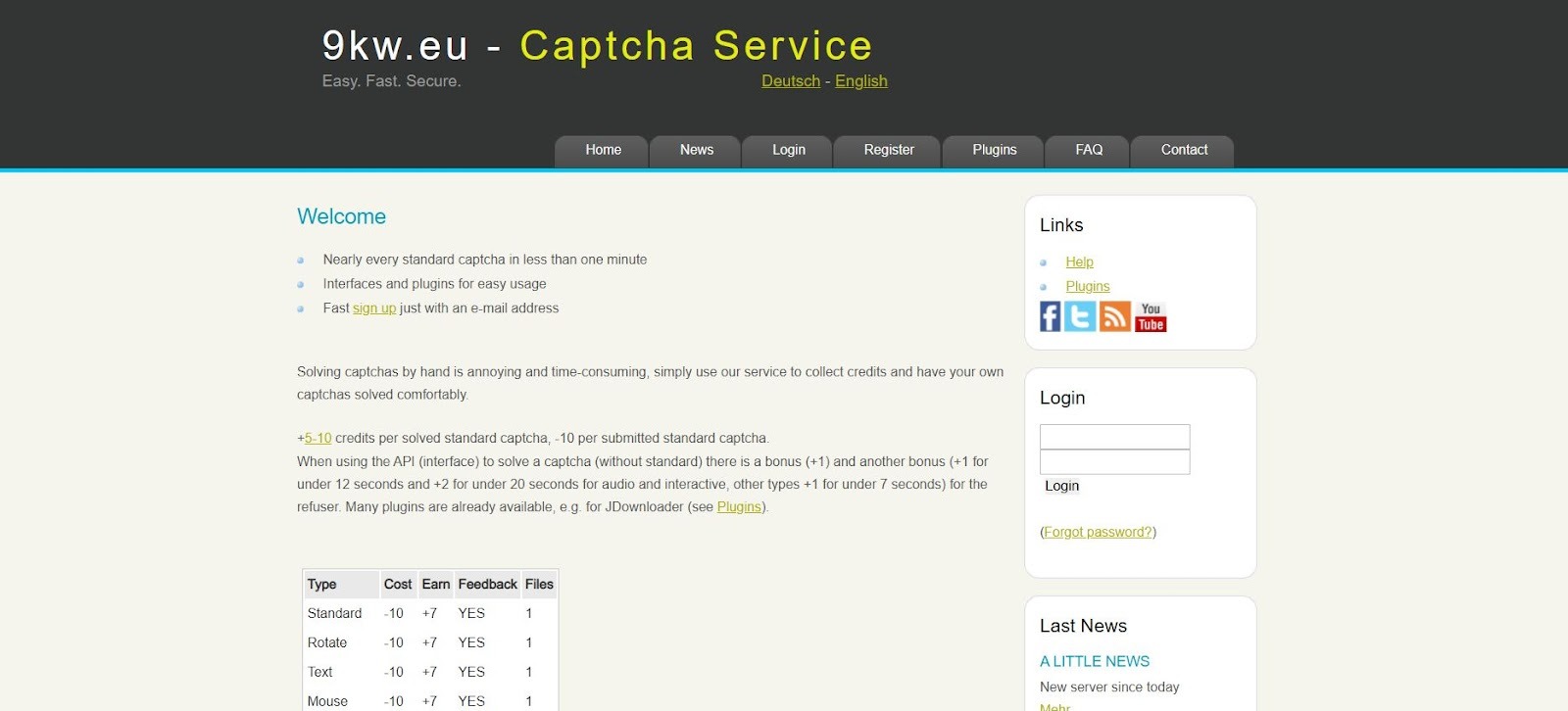
Task: Open the Twitter social icon
Action: coord(1080,316)
